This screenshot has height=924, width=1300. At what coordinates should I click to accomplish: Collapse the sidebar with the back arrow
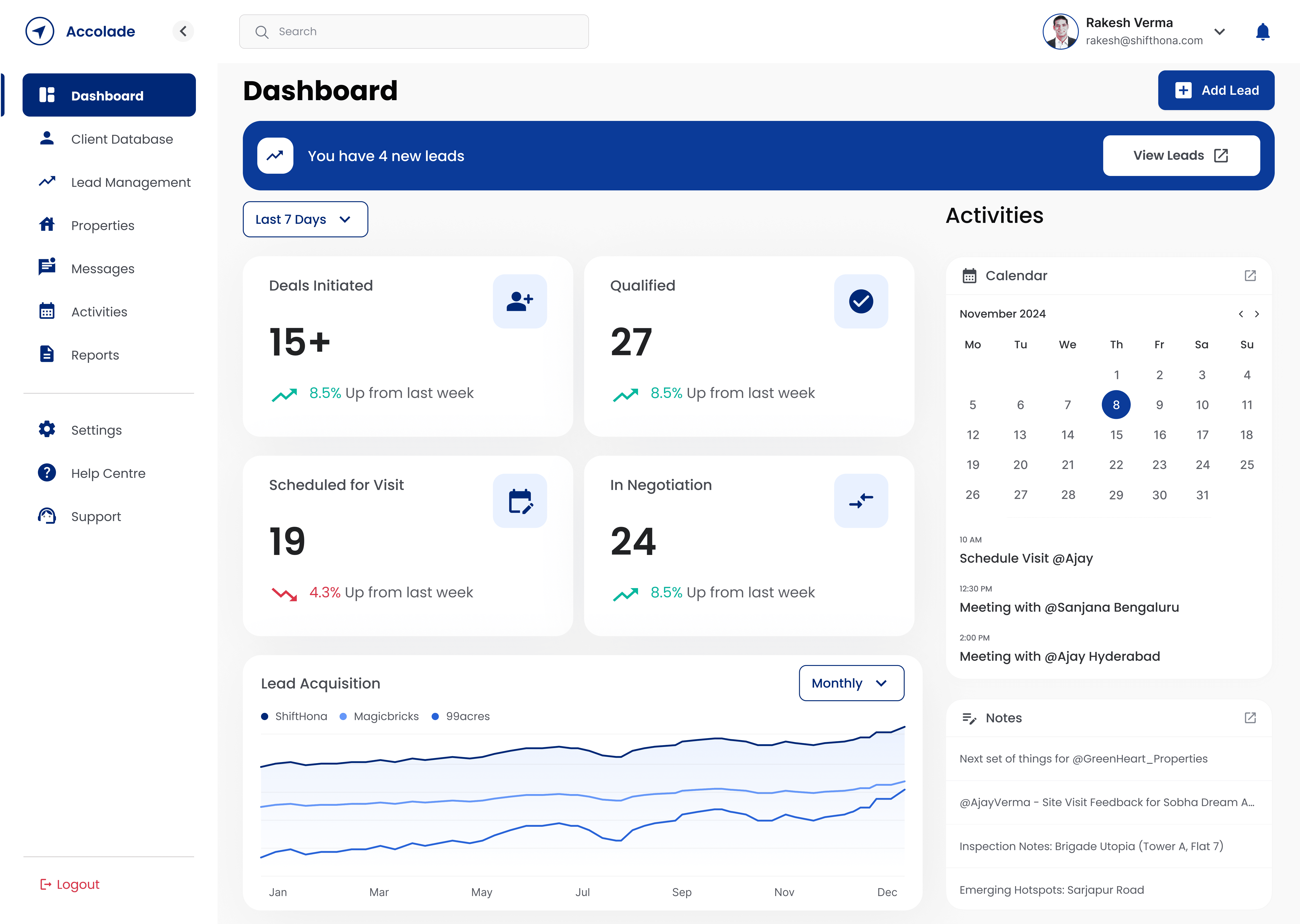point(183,31)
